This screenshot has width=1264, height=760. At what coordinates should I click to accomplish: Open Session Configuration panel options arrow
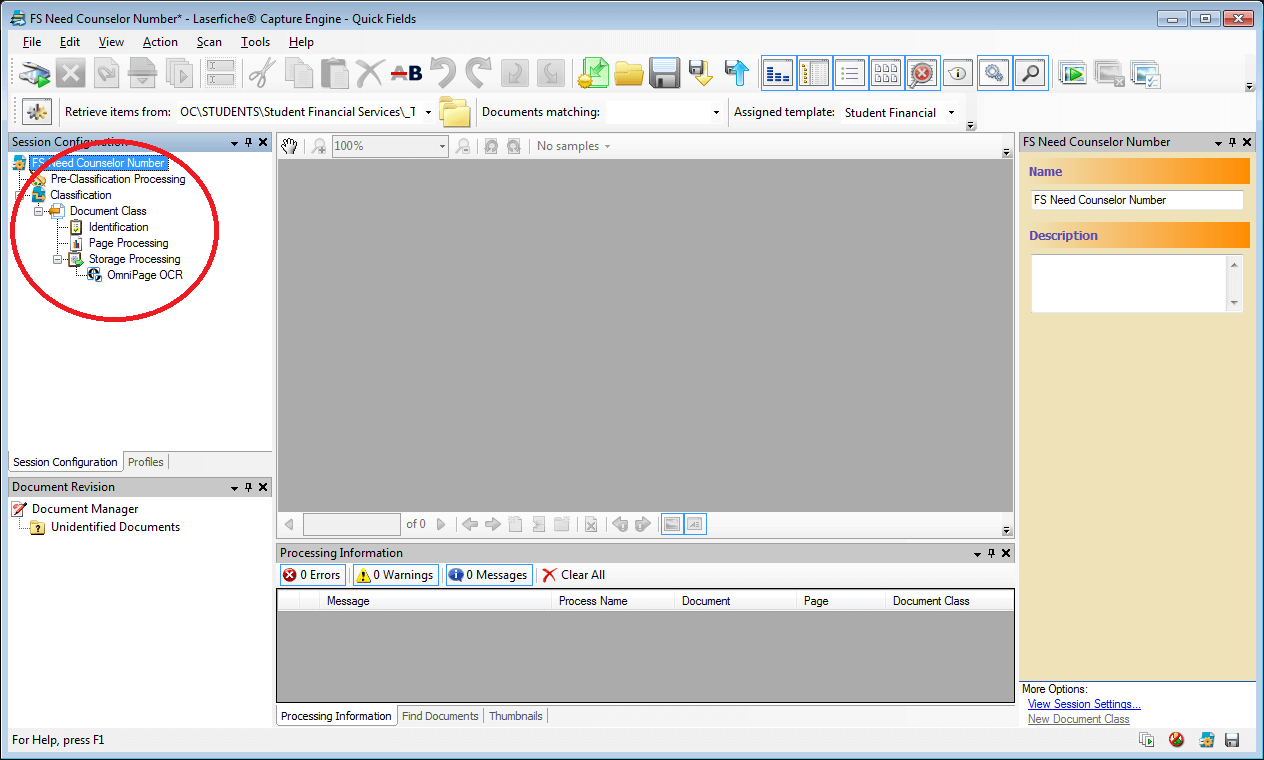coord(234,143)
